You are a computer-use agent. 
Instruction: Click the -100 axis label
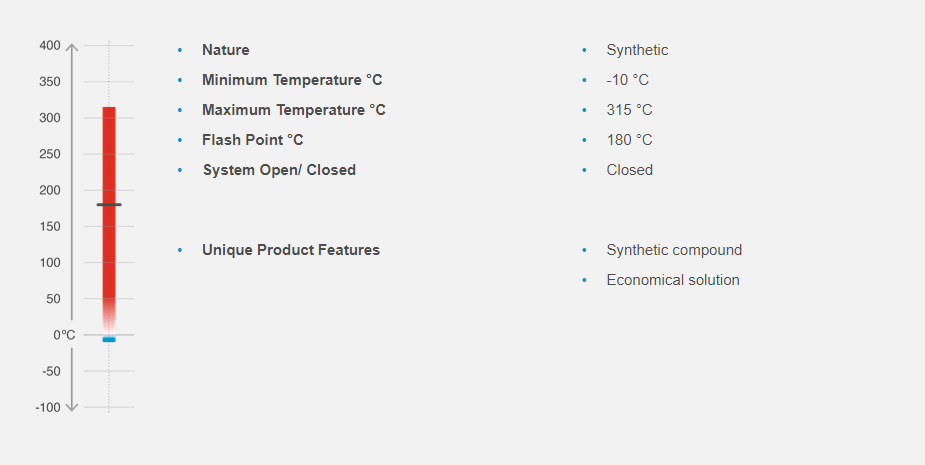point(48,407)
